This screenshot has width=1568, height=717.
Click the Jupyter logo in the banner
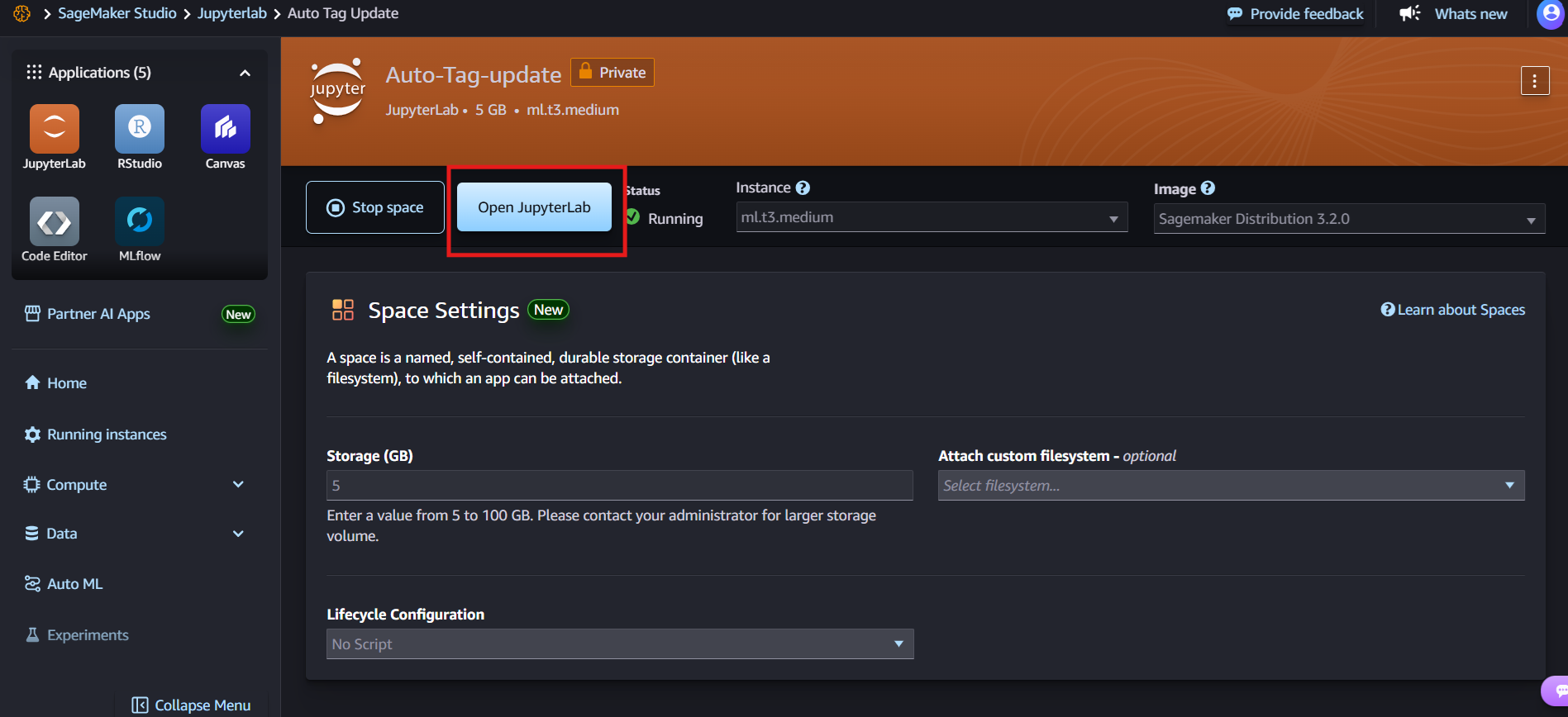337,91
